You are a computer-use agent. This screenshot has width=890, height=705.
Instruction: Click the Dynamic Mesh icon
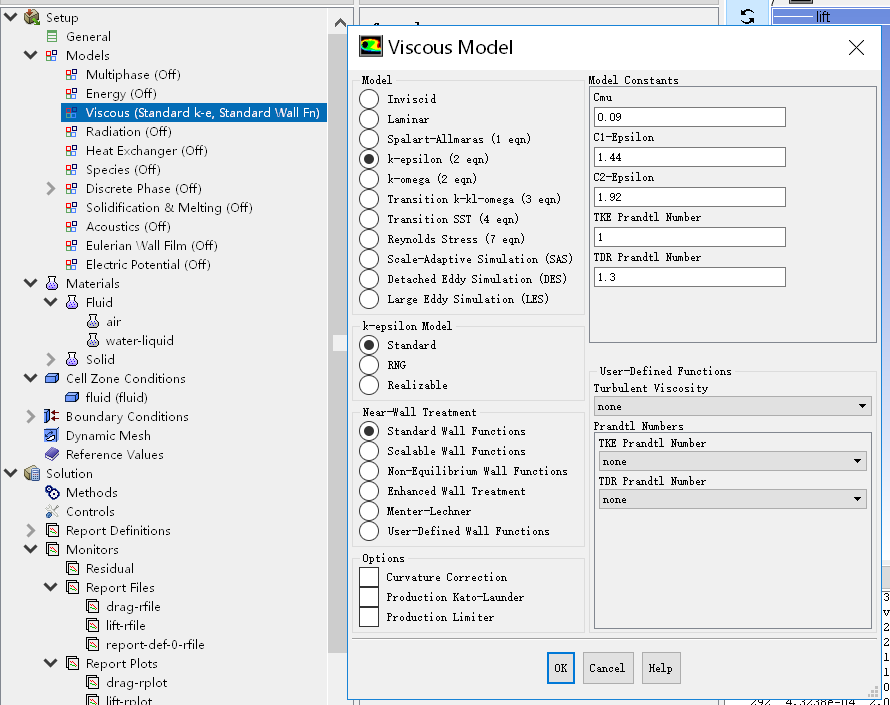point(52,435)
